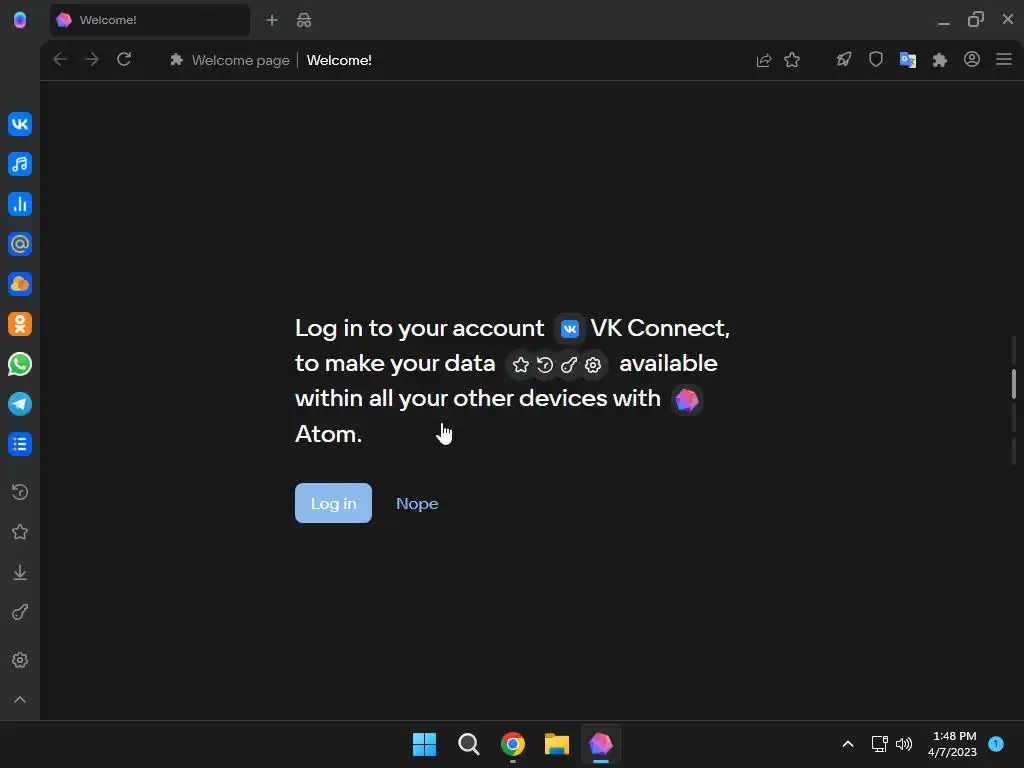Open passwords key icon in the sidebar
This screenshot has height=768, width=1024.
20,612
